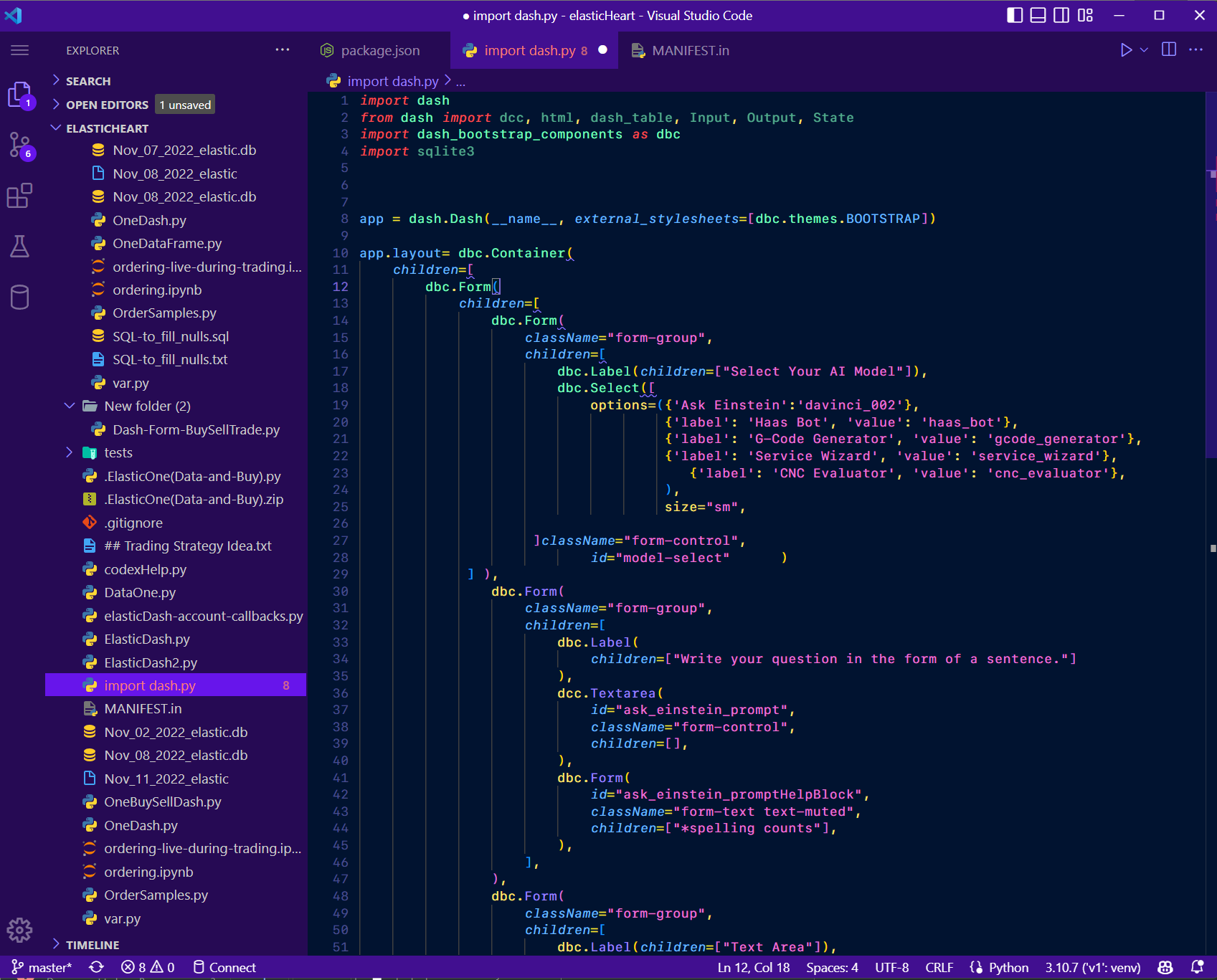The height and width of the screenshot is (980, 1217).
Task: Toggle the primary sidebar layout control
Action: pyautogui.click(x=1014, y=15)
